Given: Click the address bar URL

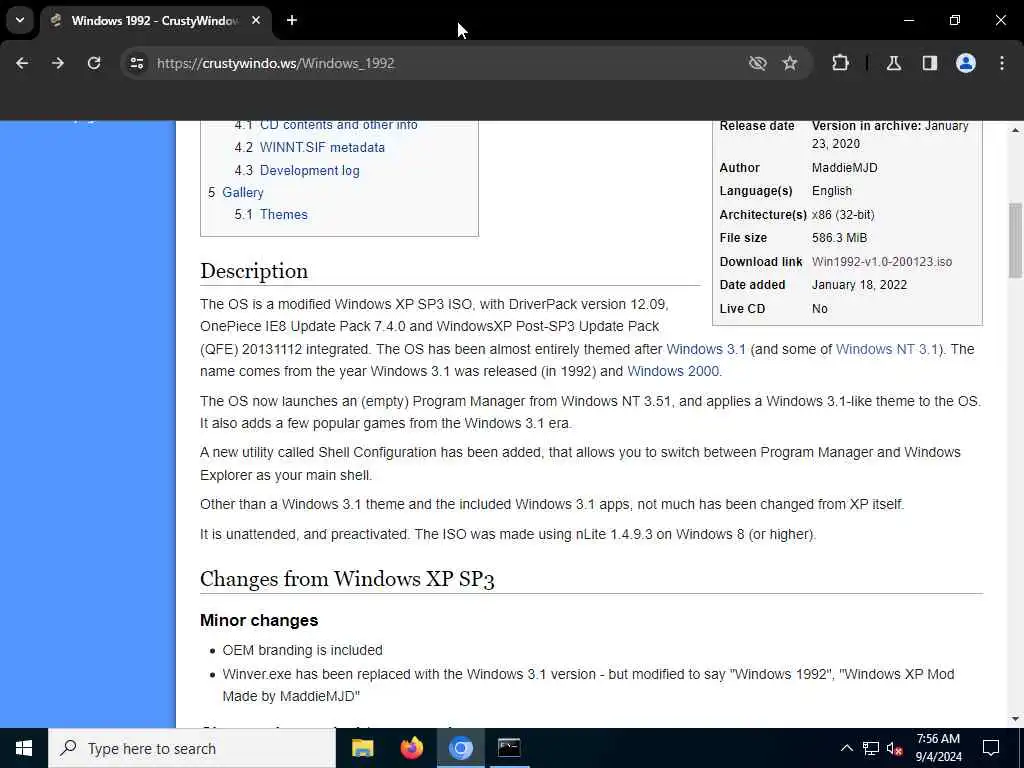Looking at the screenshot, I should coord(276,63).
